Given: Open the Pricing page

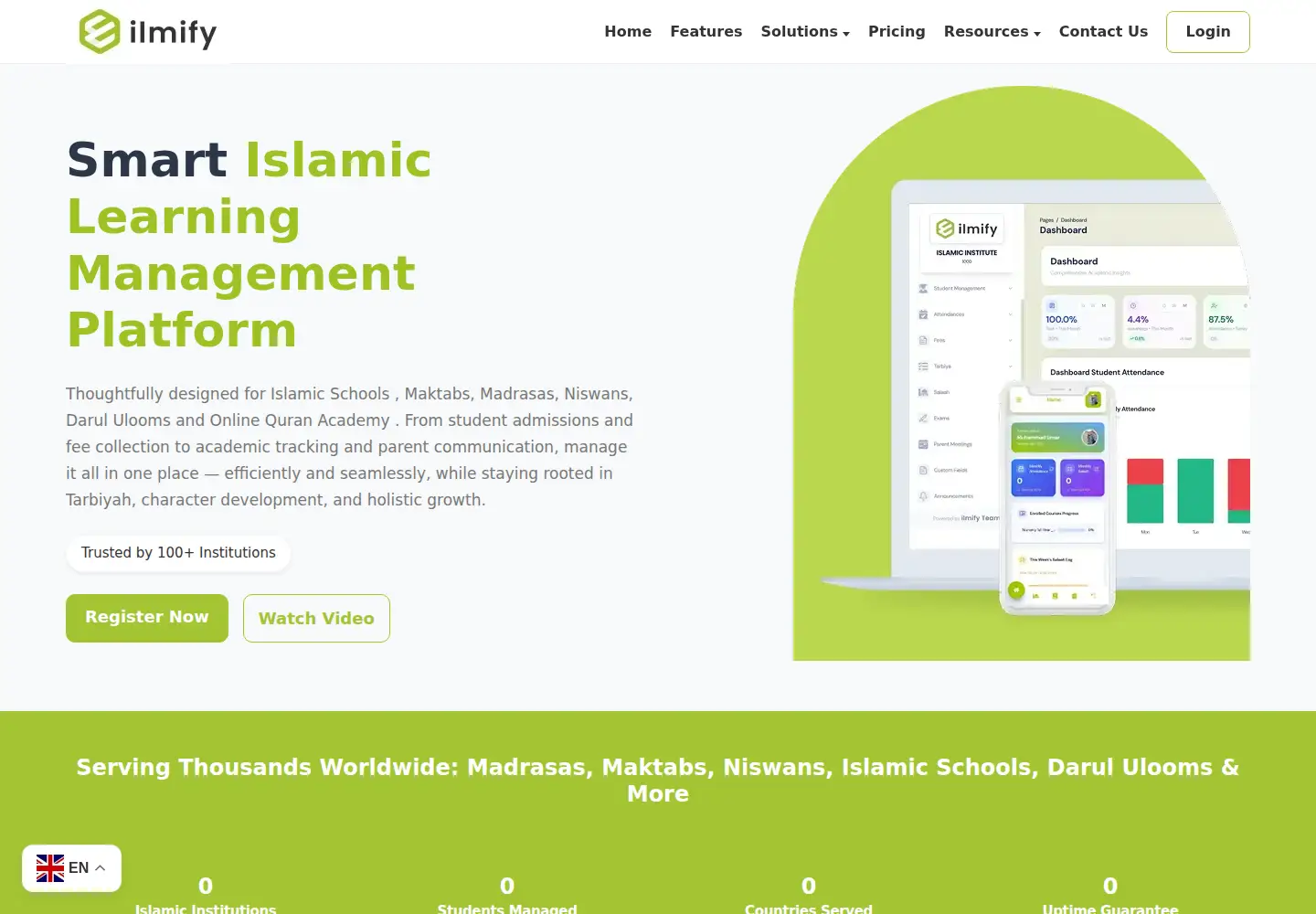Looking at the screenshot, I should [x=897, y=31].
